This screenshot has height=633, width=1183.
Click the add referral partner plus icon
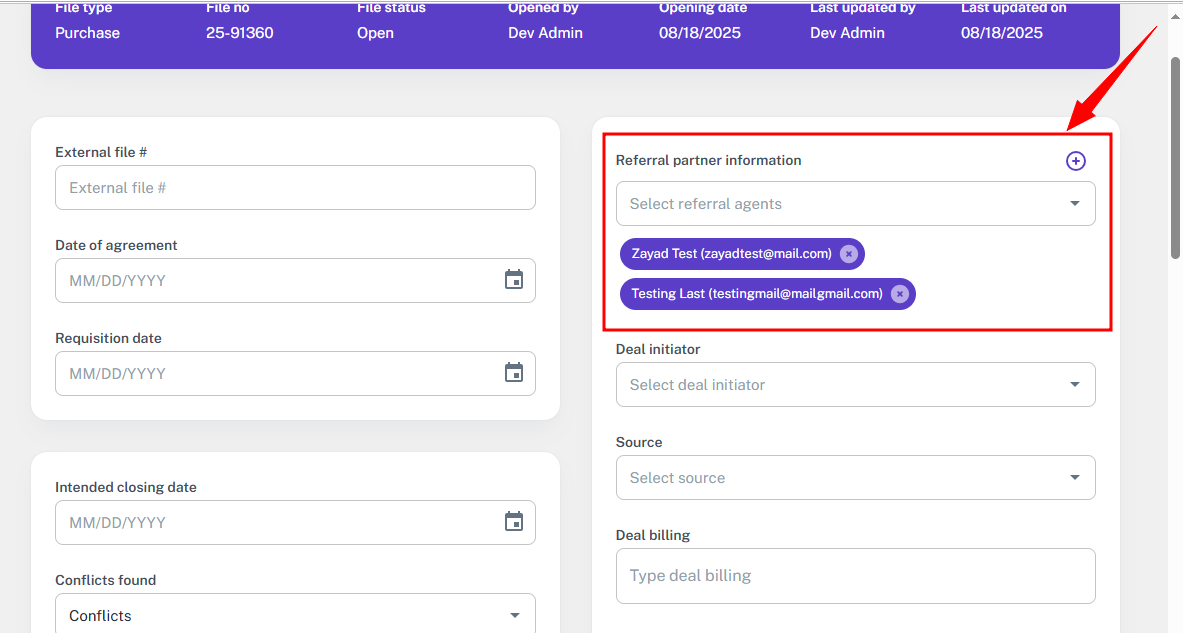coord(1075,161)
